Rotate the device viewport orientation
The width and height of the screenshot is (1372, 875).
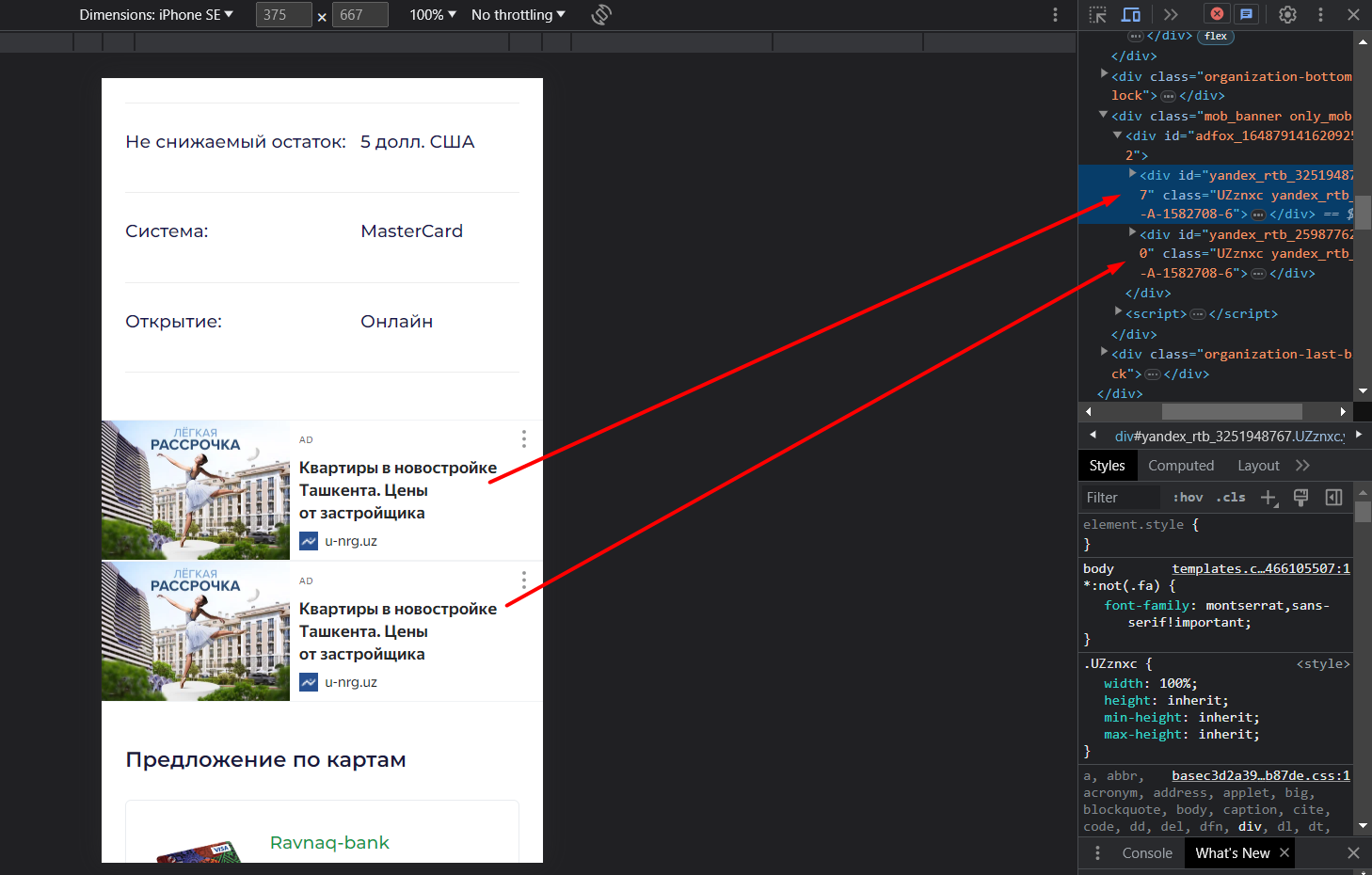click(x=601, y=14)
